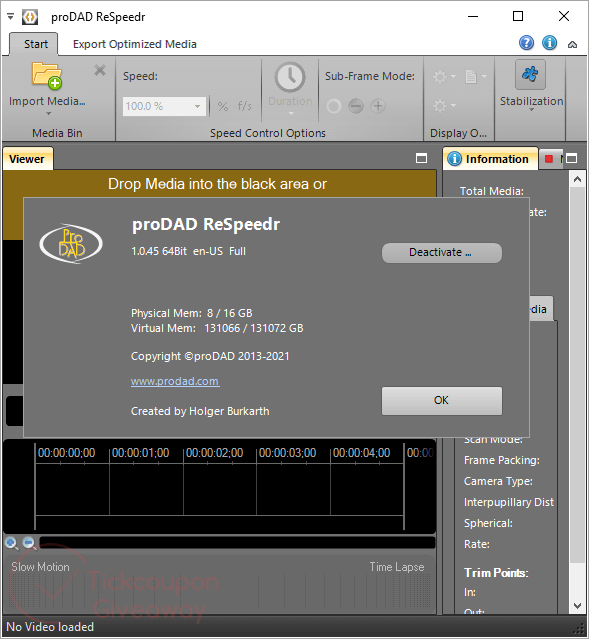
Task: Switch to the red record panel tab
Action: 549,159
